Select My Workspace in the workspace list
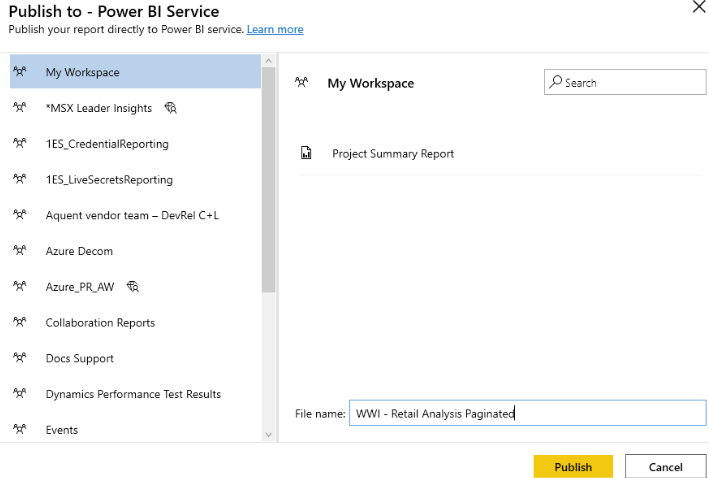Viewport: 709px width, 478px height. tap(135, 71)
